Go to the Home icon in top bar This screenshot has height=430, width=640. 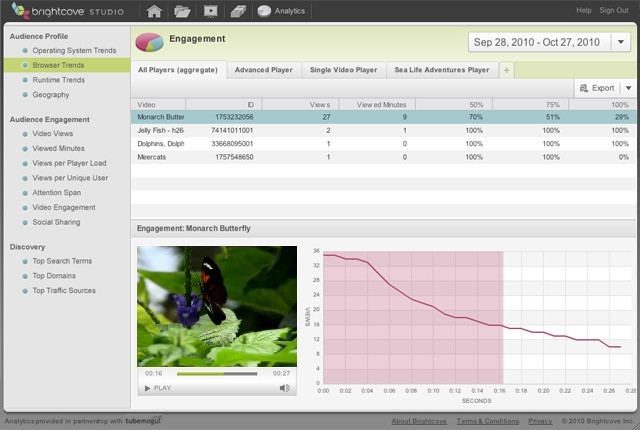(x=154, y=11)
